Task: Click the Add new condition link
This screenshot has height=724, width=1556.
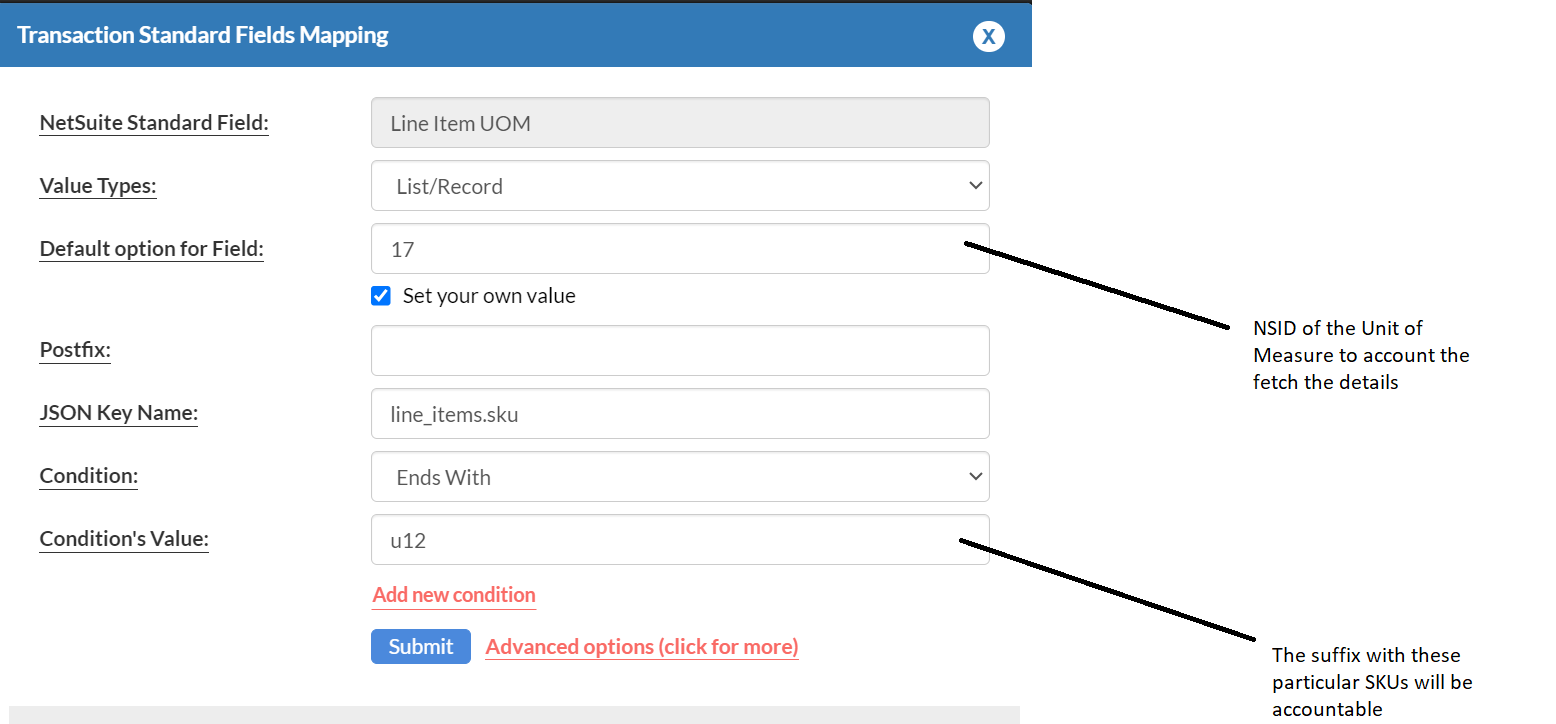Action: coord(453,594)
